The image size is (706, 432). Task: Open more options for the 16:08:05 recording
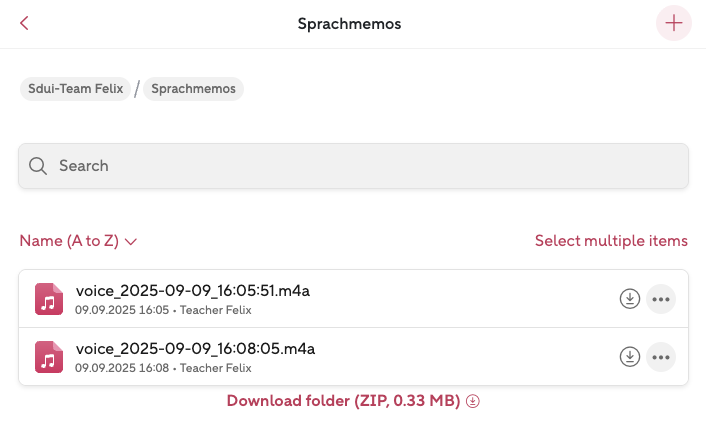(x=660, y=356)
